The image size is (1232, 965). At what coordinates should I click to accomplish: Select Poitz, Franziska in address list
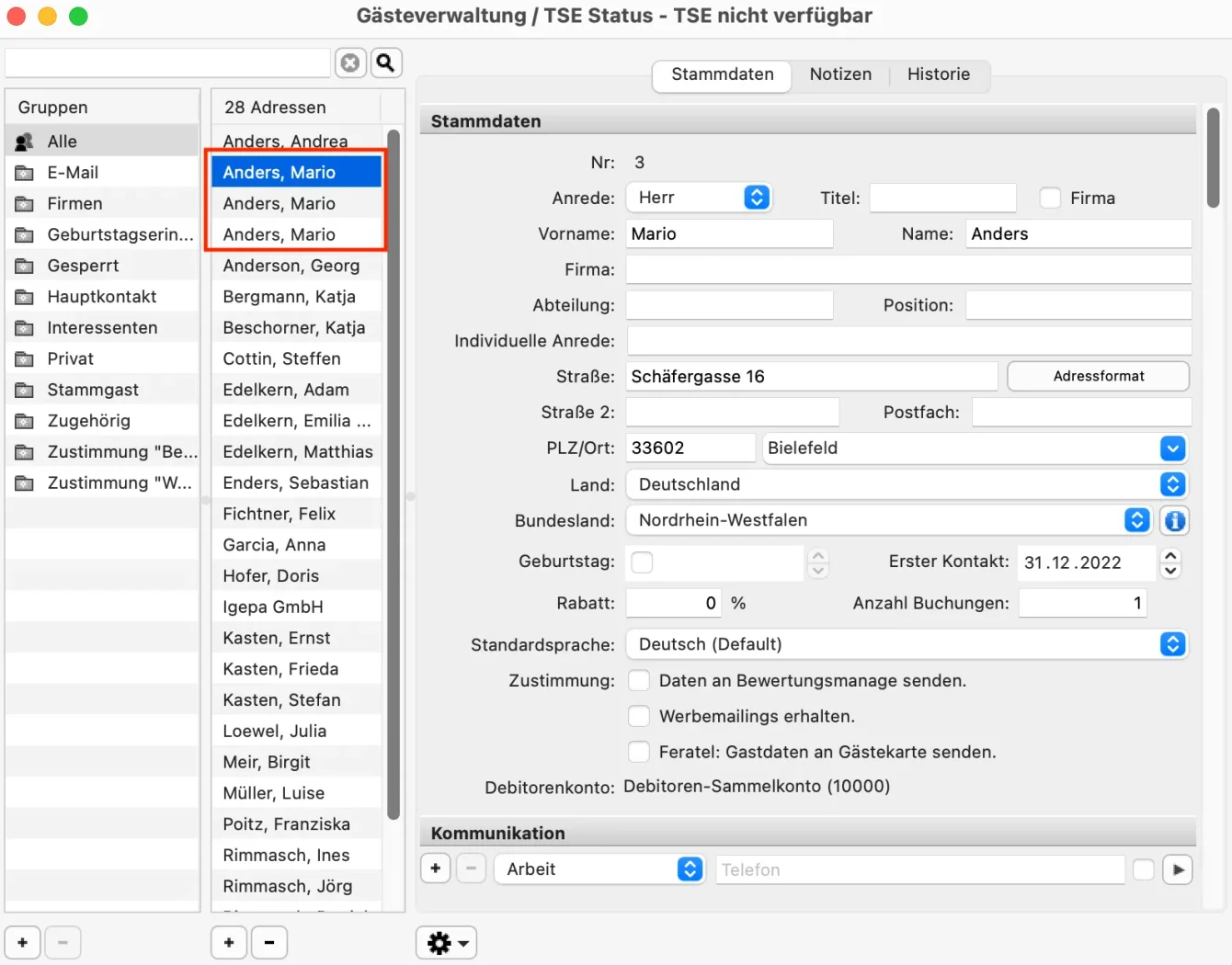point(296,824)
